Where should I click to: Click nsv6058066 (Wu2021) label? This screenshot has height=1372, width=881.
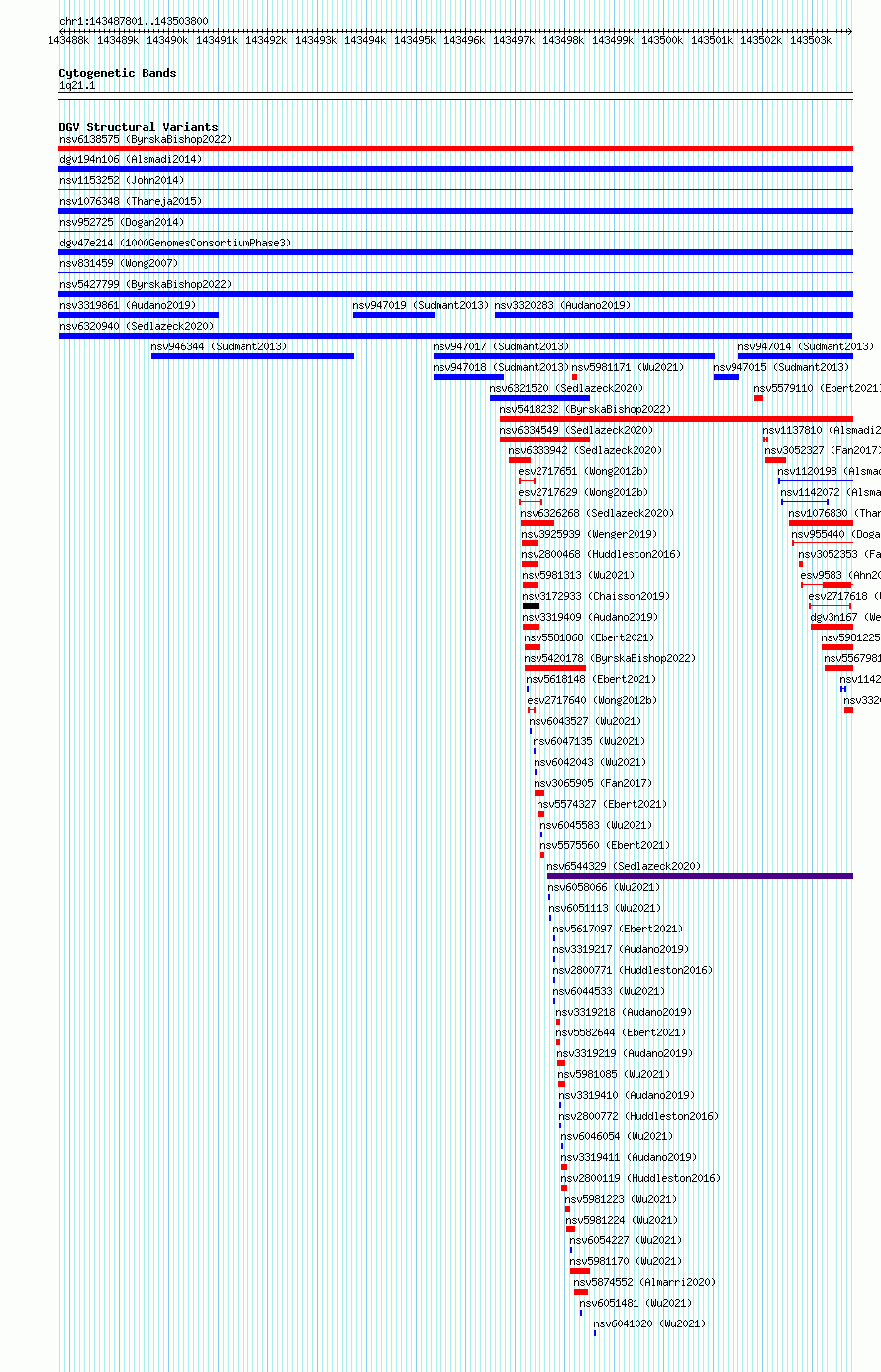pyautogui.click(x=605, y=887)
